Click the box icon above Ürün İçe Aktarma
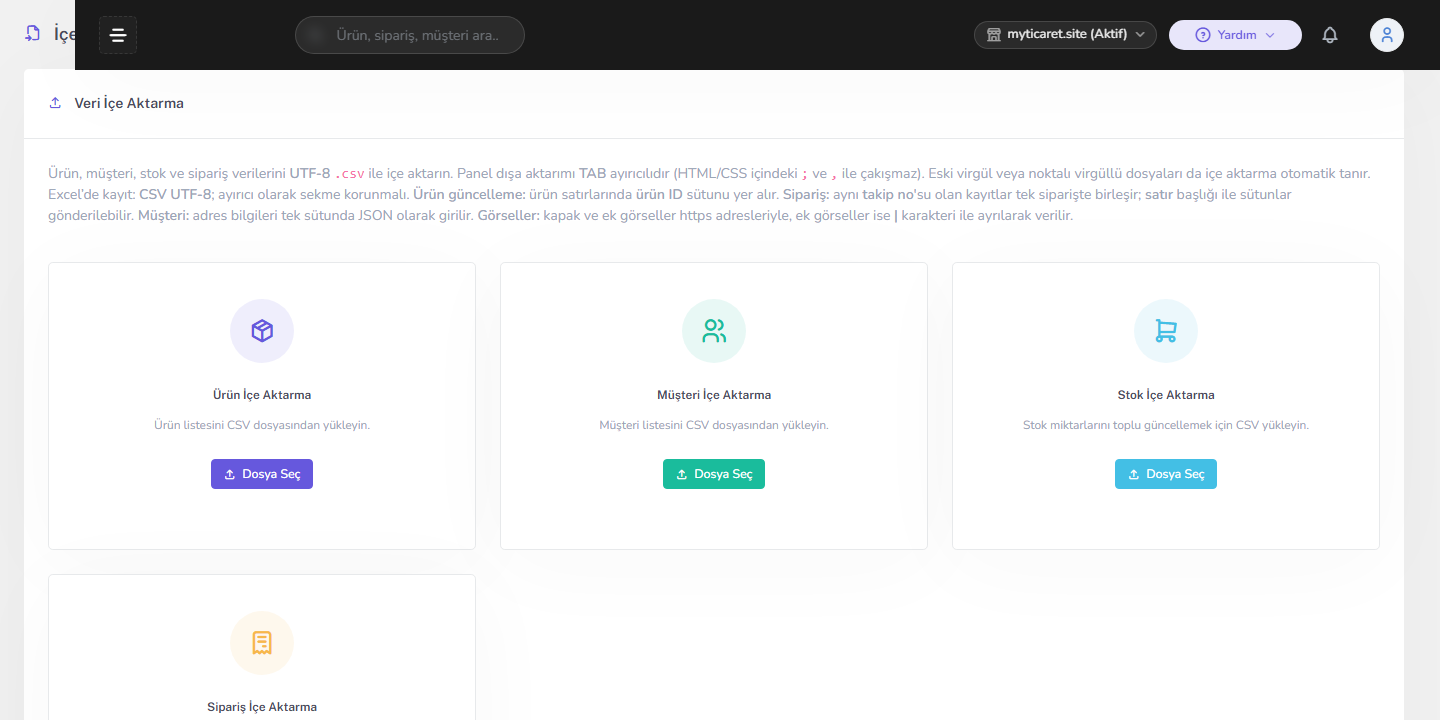Screen dimensions: 1440x720 click(262, 331)
